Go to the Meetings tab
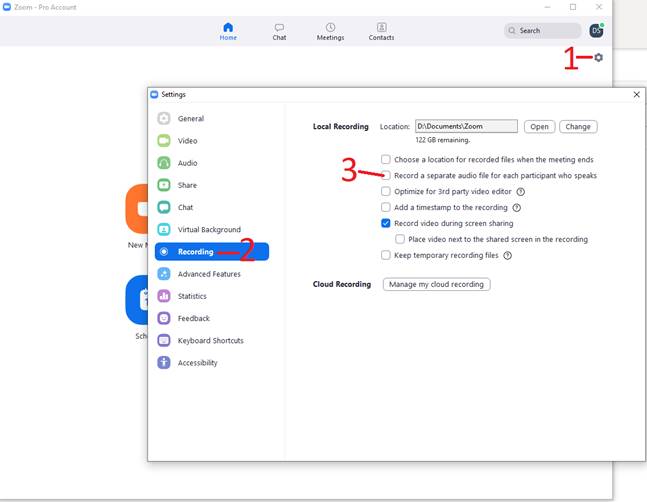The image size is (647, 502). pyautogui.click(x=330, y=32)
